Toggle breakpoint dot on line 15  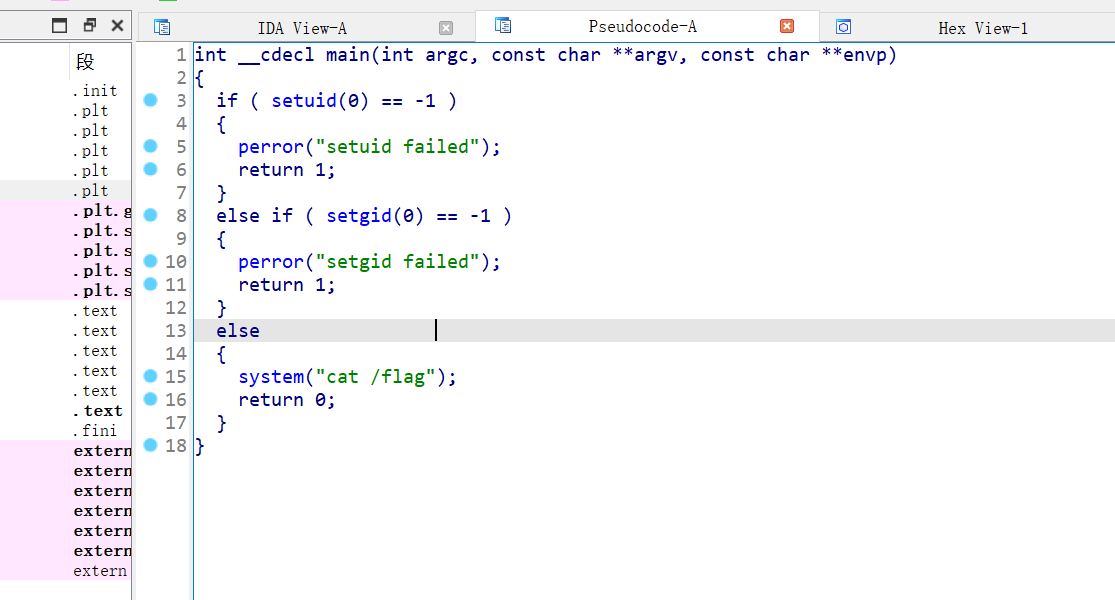coord(150,376)
